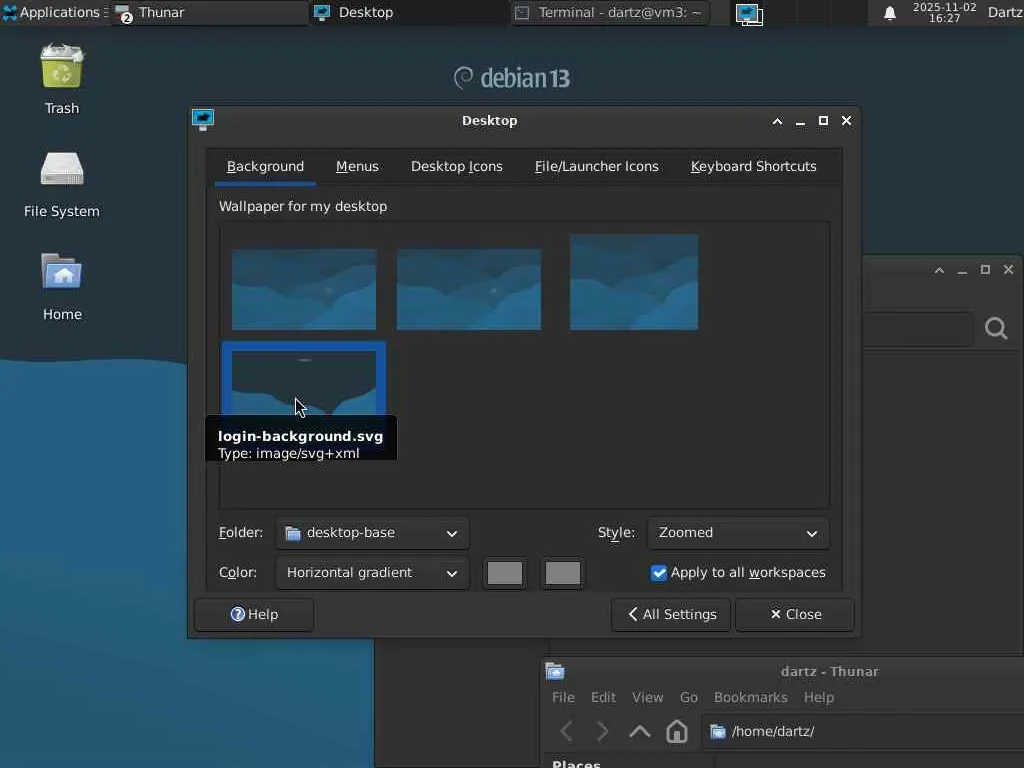Open the File menu in Thunar

click(563, 697)
